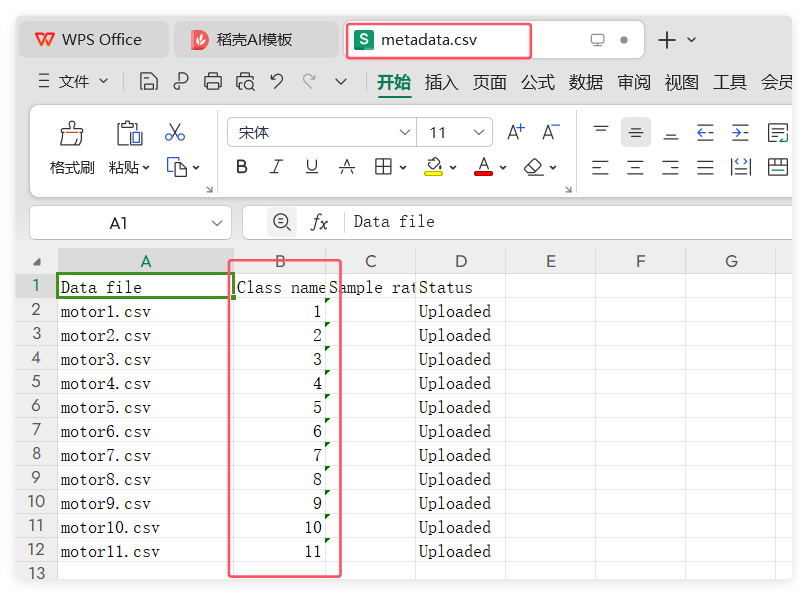
Task: Click the formula bar zoom icon
Action: click(282, 222)
